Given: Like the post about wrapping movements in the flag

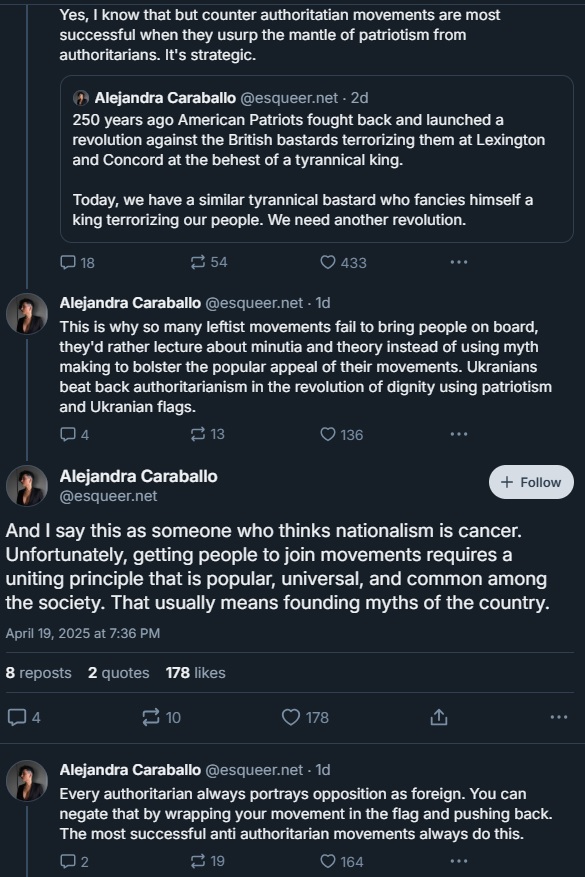Looking at the screenshot, I should pos(325,861).
